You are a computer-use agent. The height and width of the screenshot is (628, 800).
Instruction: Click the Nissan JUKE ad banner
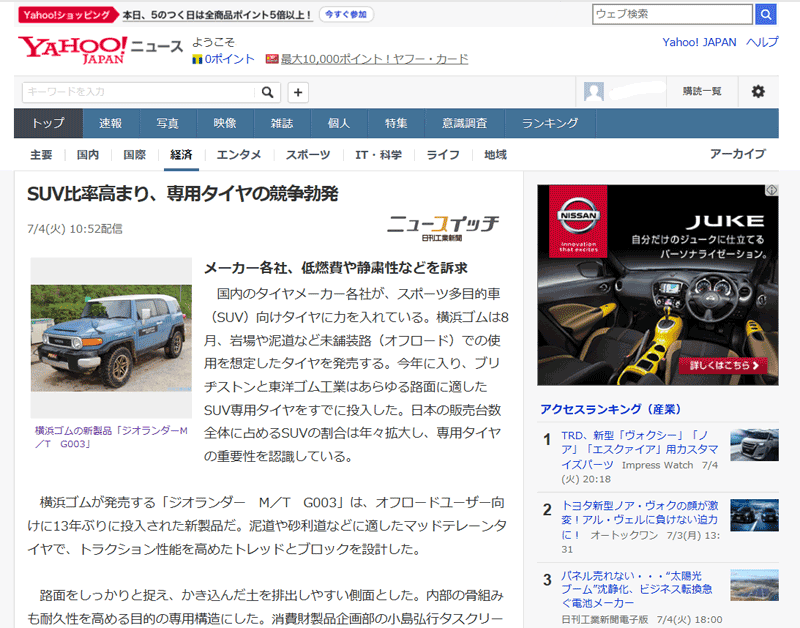[x=658, y=285]
